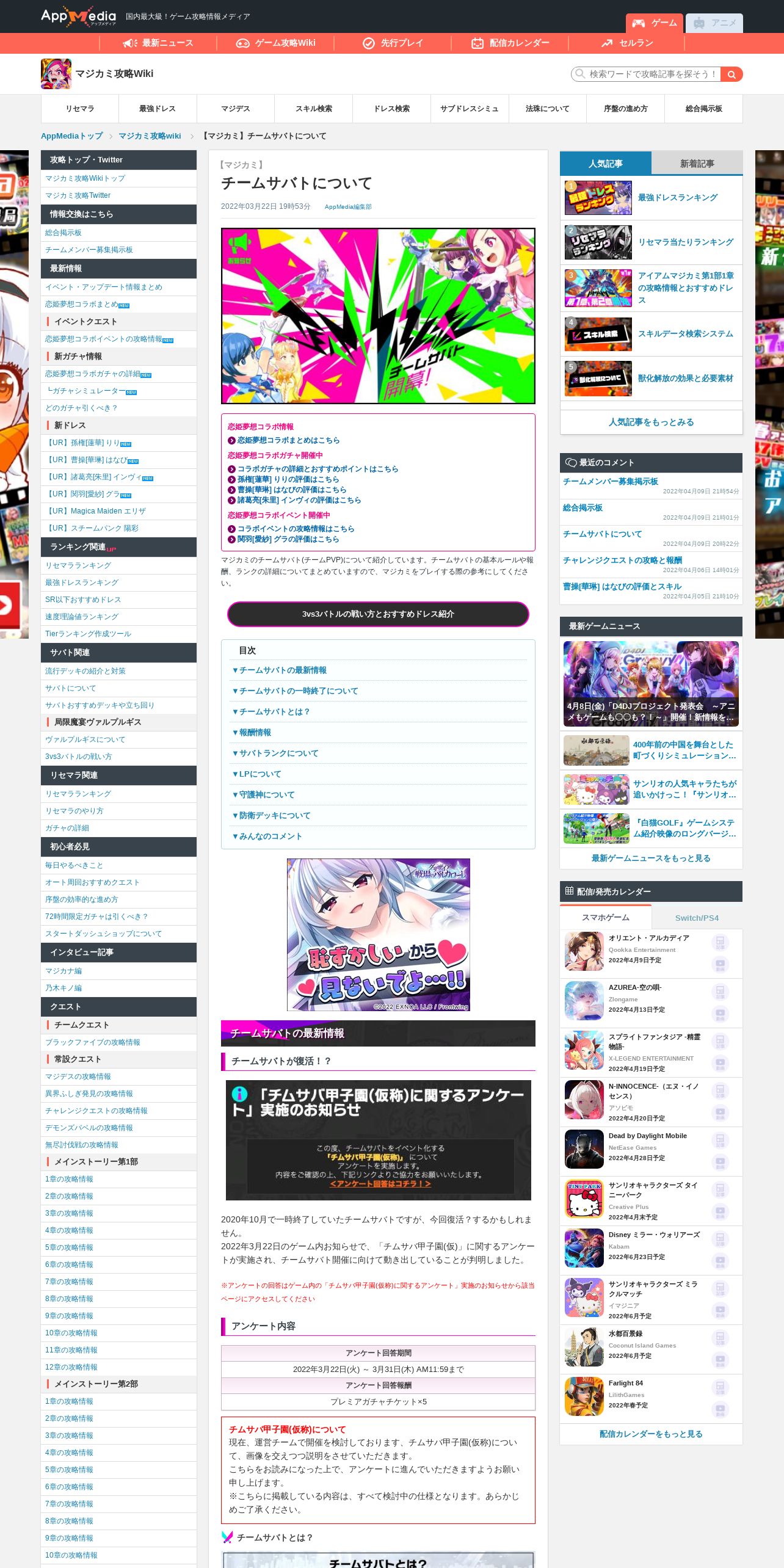Click the AppMedia logo in header
784x1568 pixels.
coord(78,16)
